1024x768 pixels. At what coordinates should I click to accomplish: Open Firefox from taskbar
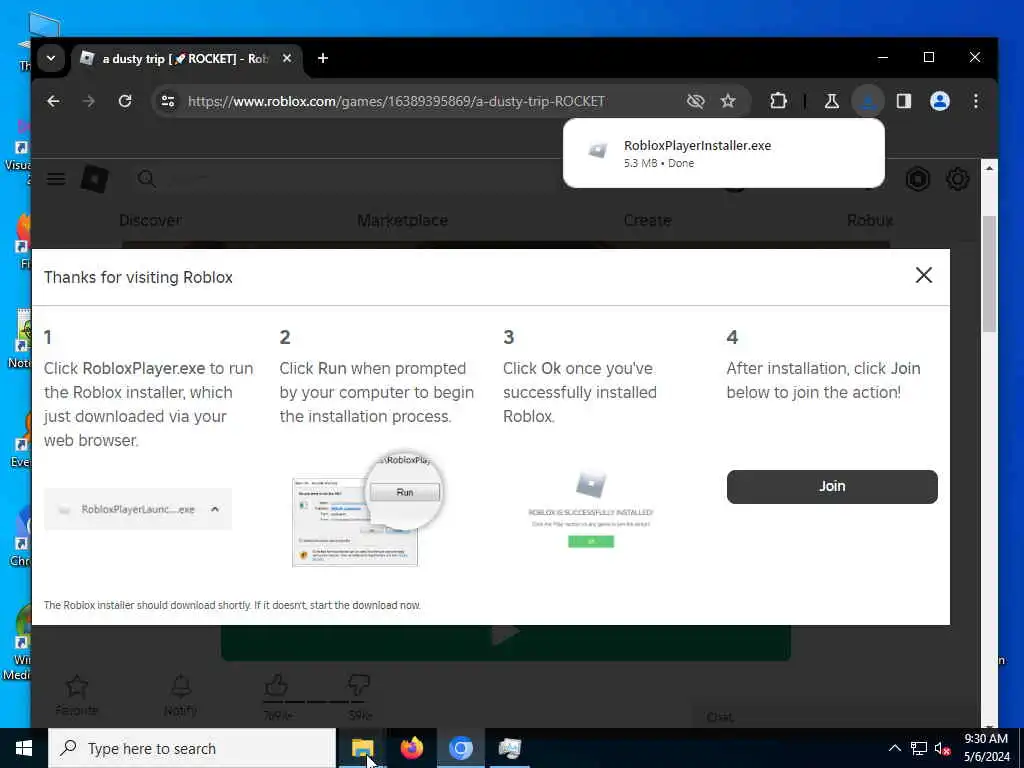click(411, 748)
